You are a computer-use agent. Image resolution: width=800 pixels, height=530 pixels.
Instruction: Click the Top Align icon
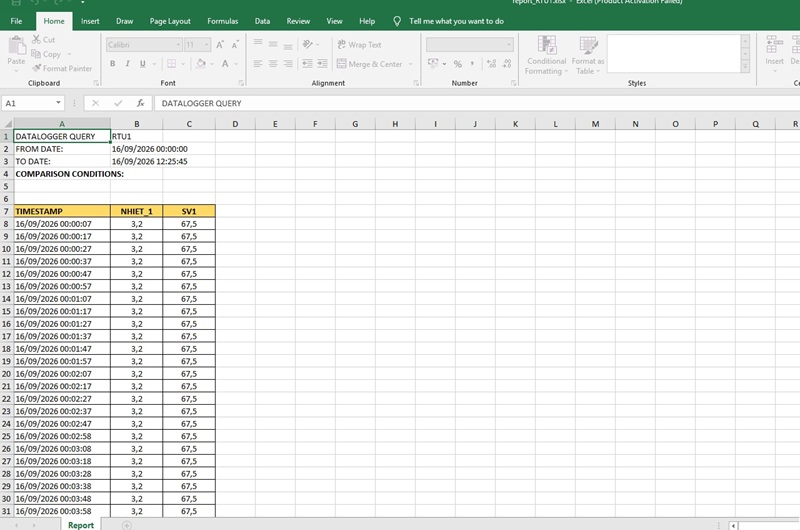tap(258, 44)
